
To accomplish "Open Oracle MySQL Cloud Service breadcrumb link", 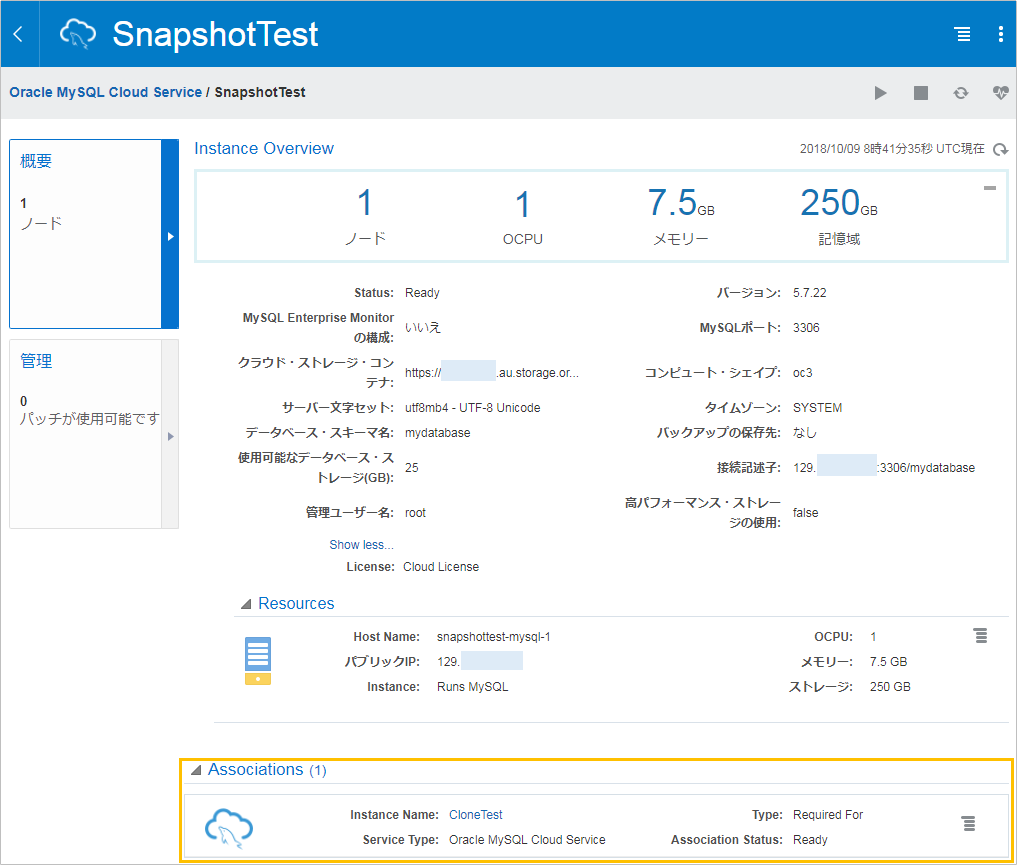I will [105, 92].
